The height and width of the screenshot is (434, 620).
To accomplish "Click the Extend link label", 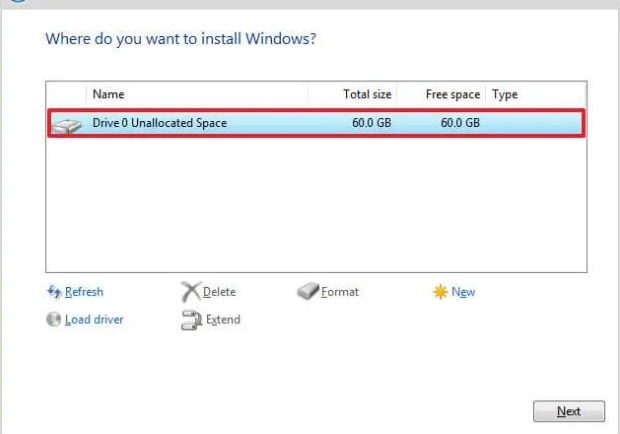I will (x=222, y=320).
